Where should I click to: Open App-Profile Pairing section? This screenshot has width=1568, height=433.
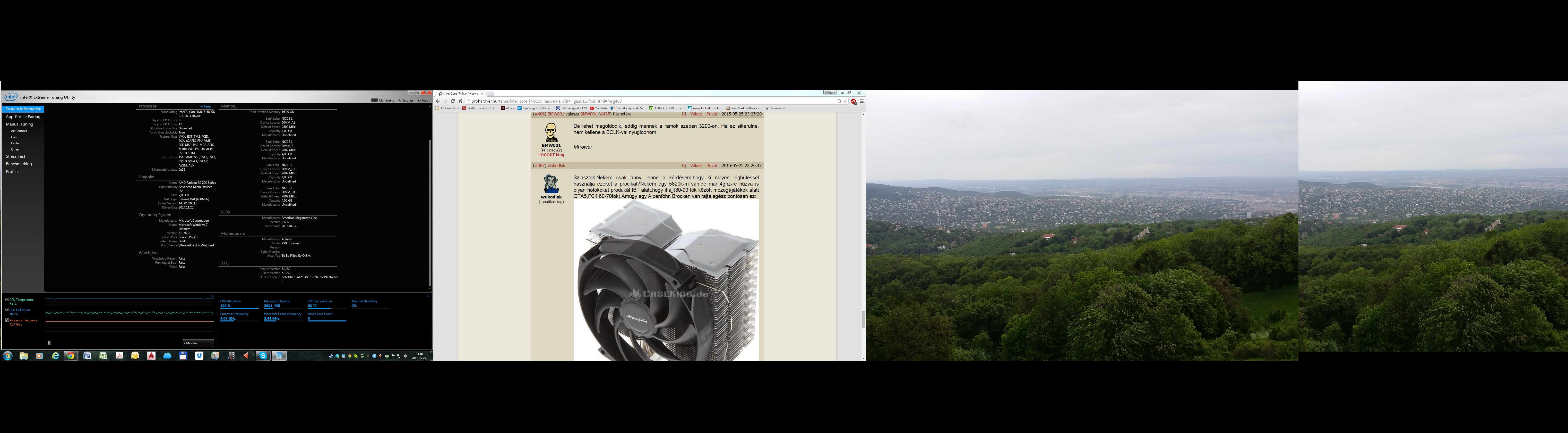[x=23, y=117]
